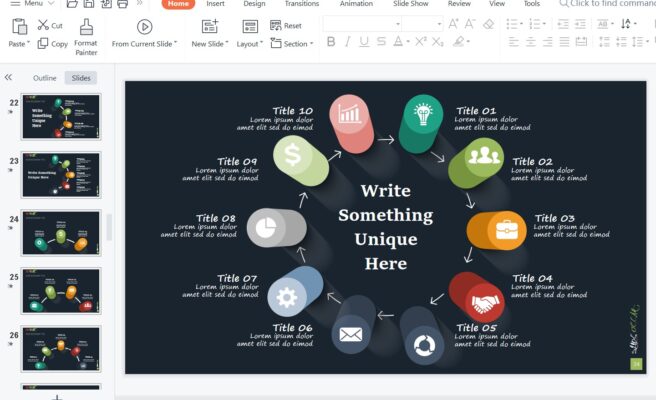Screen dimensions: 656x400
Task: Click the distributed alignment icon
Action: pyautogui.click(x=581, y=42)
